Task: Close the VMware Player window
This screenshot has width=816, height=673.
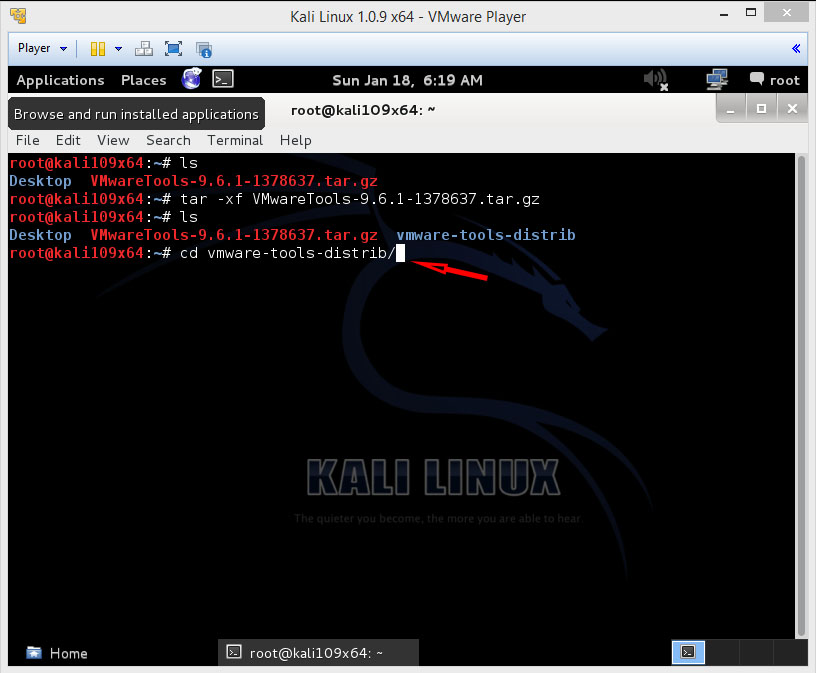Action: (786, 12)
